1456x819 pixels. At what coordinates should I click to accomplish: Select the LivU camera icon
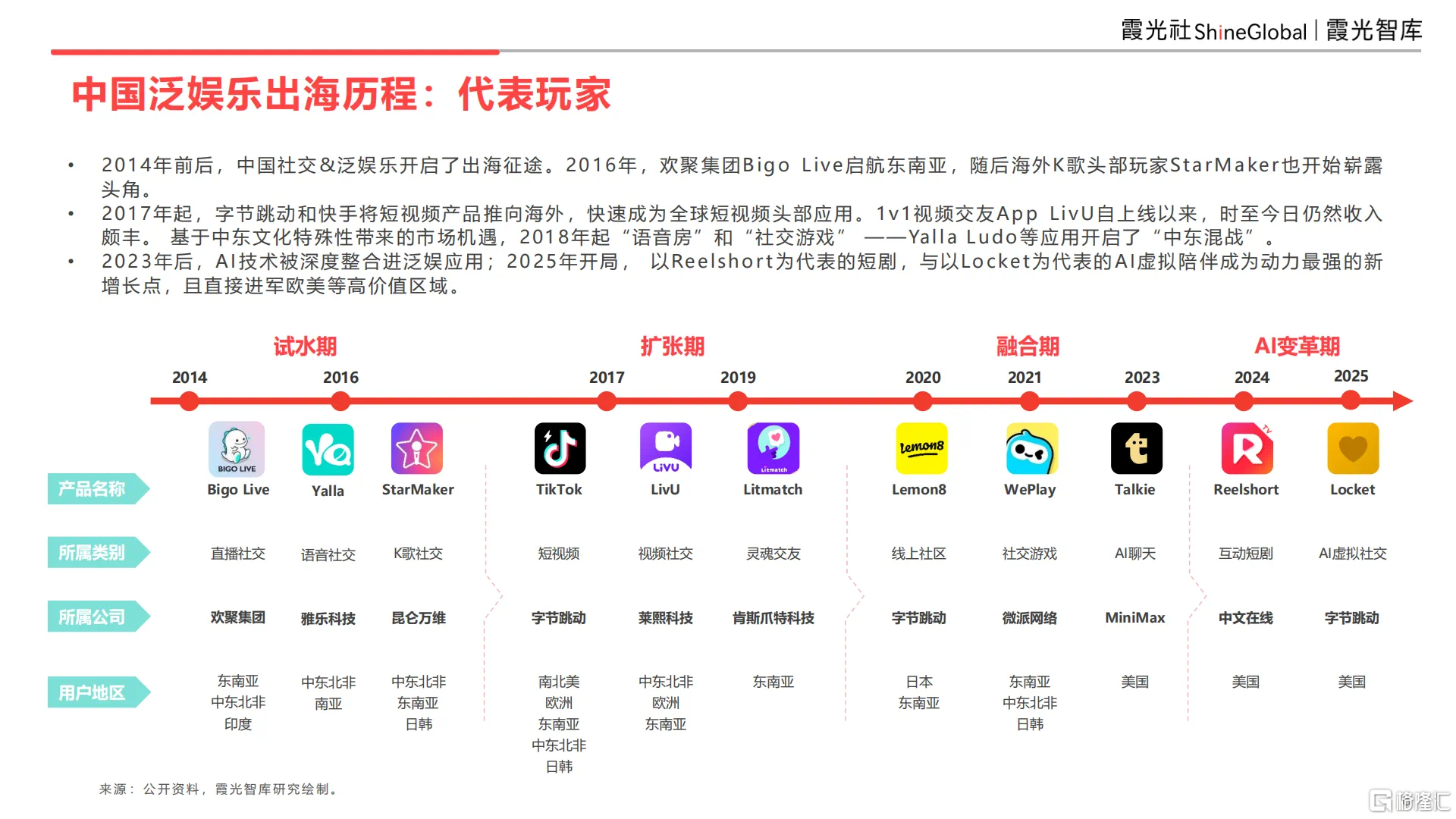[x=666, y=448]
